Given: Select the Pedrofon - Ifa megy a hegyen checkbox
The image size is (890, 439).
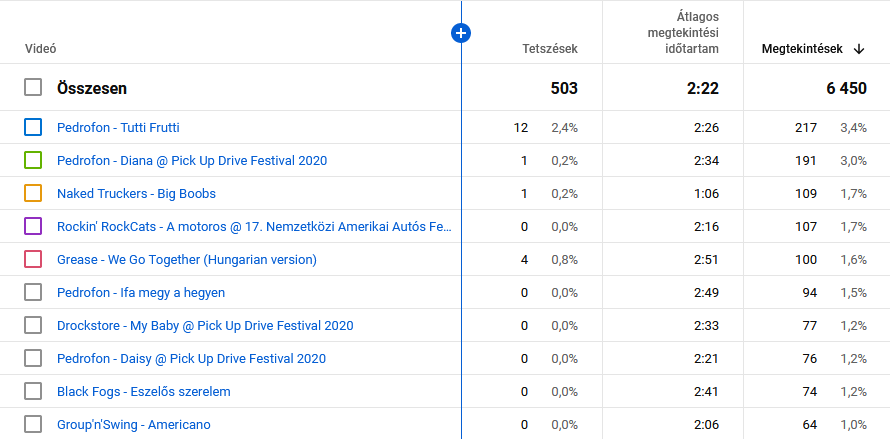Looking at the screenshot, I should tap(33, 292).
